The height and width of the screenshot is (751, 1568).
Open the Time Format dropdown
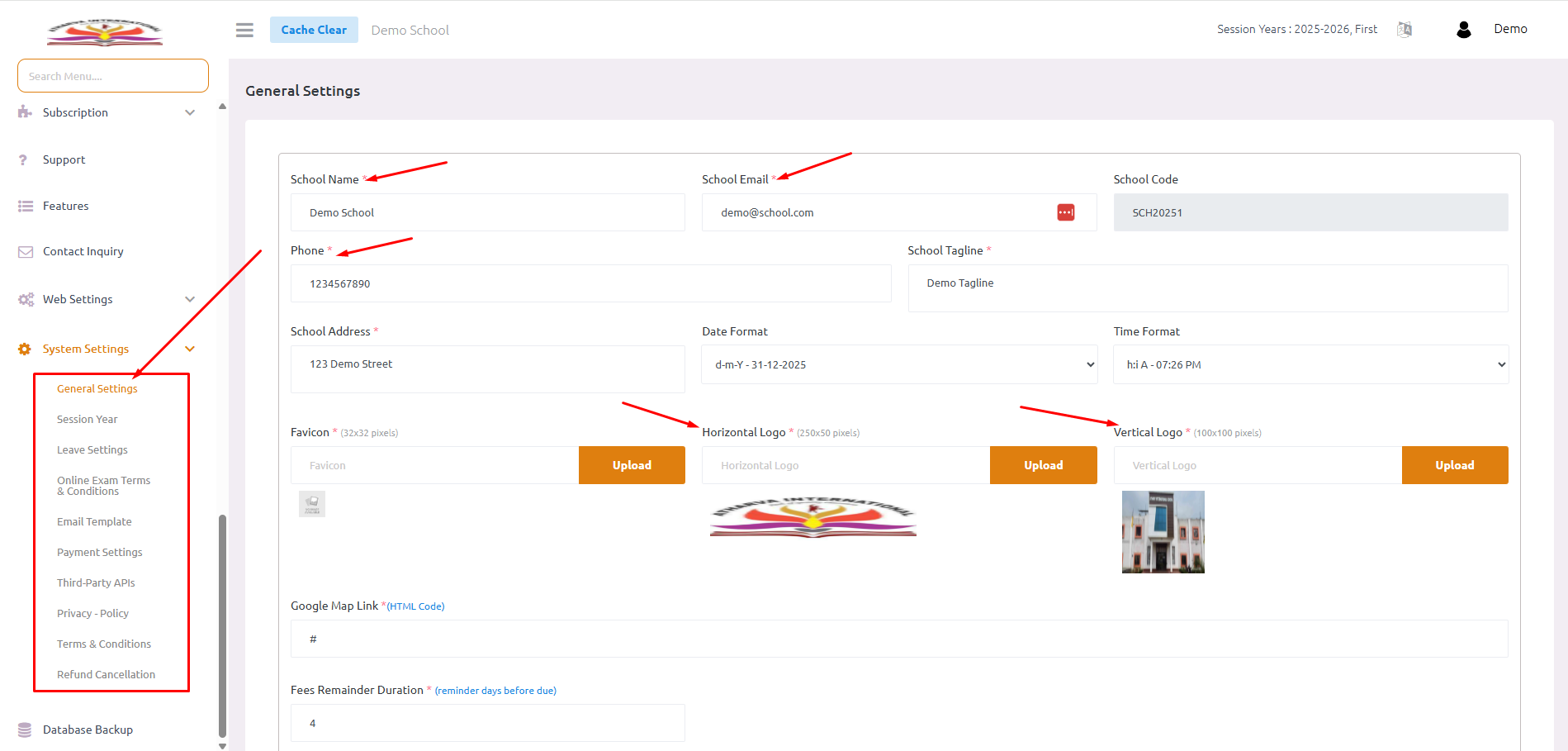[1310, 364]
